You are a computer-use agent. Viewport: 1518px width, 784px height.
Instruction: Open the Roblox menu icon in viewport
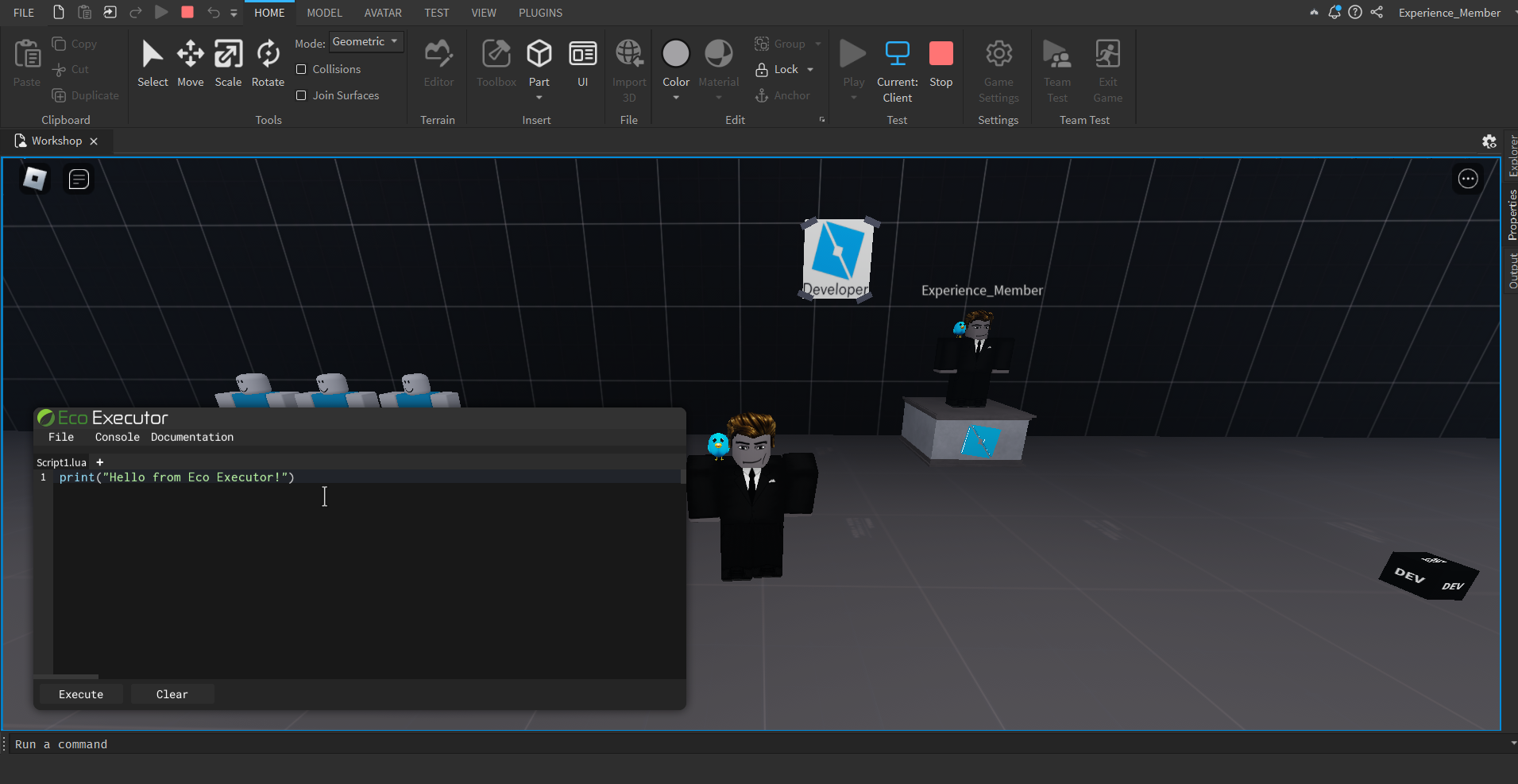coord(34,179)
